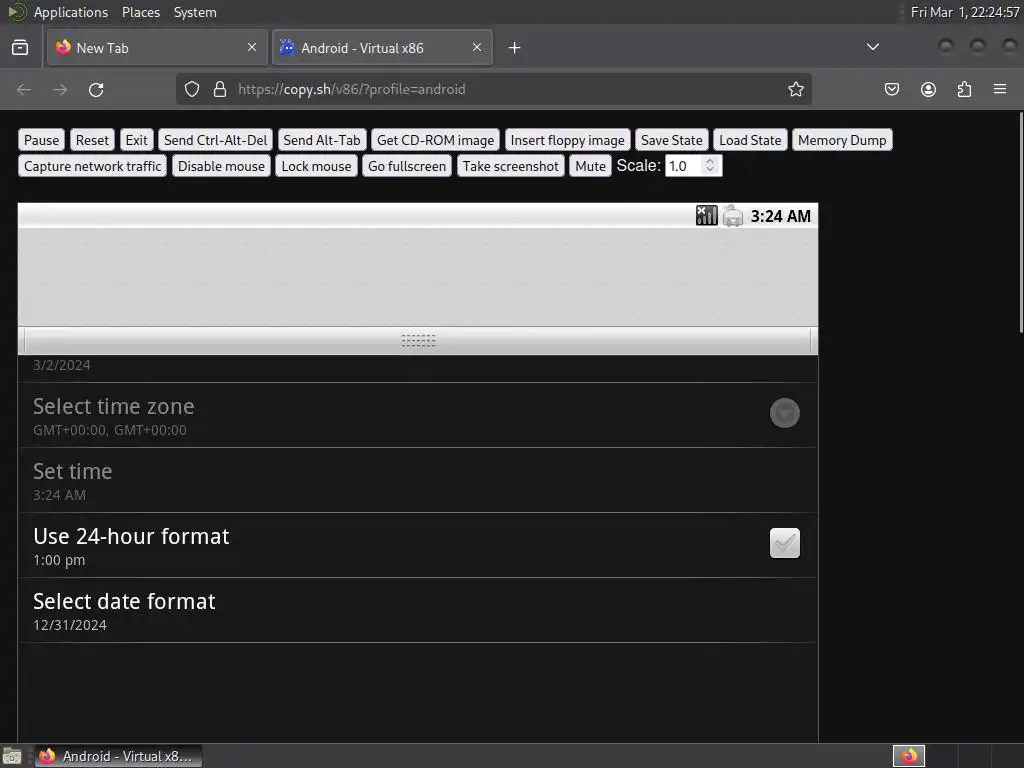This screenshot has height=768, width=1024.
Task: Open the System menu
Action: pyautogui.click(x=195, y=12)
